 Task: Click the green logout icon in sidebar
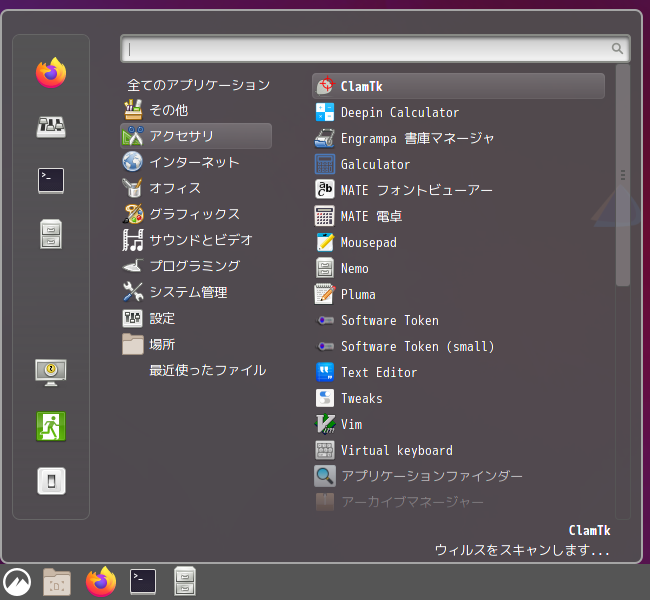point(51,426)
